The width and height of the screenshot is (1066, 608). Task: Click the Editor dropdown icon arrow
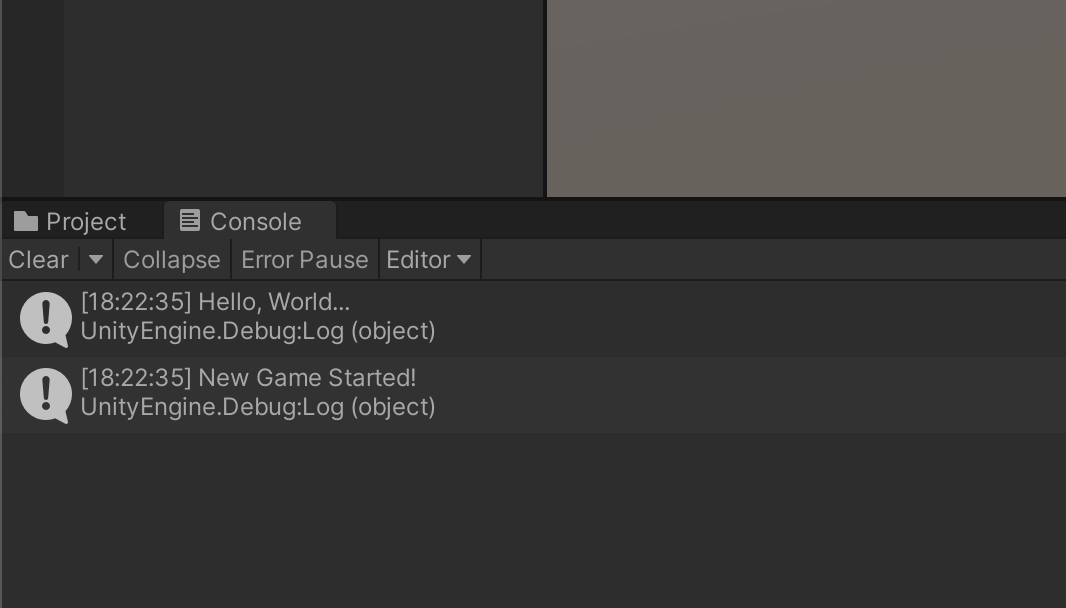463,259
